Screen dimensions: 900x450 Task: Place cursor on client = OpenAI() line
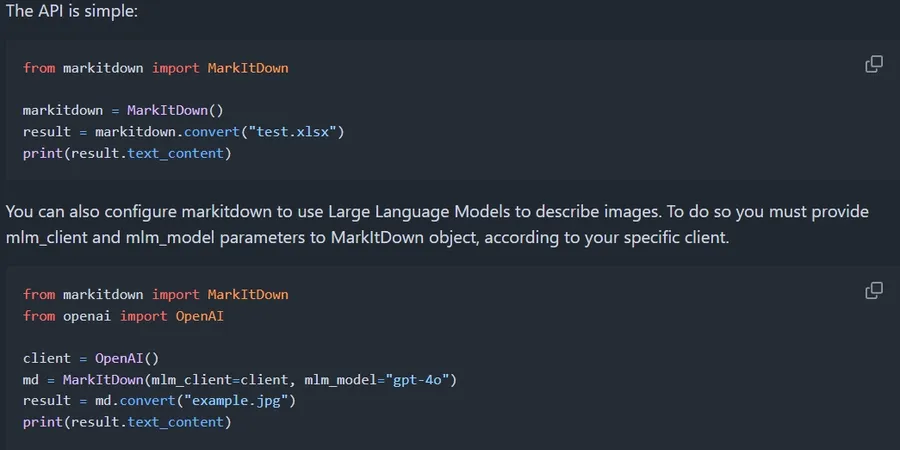(x=91, y=359)
